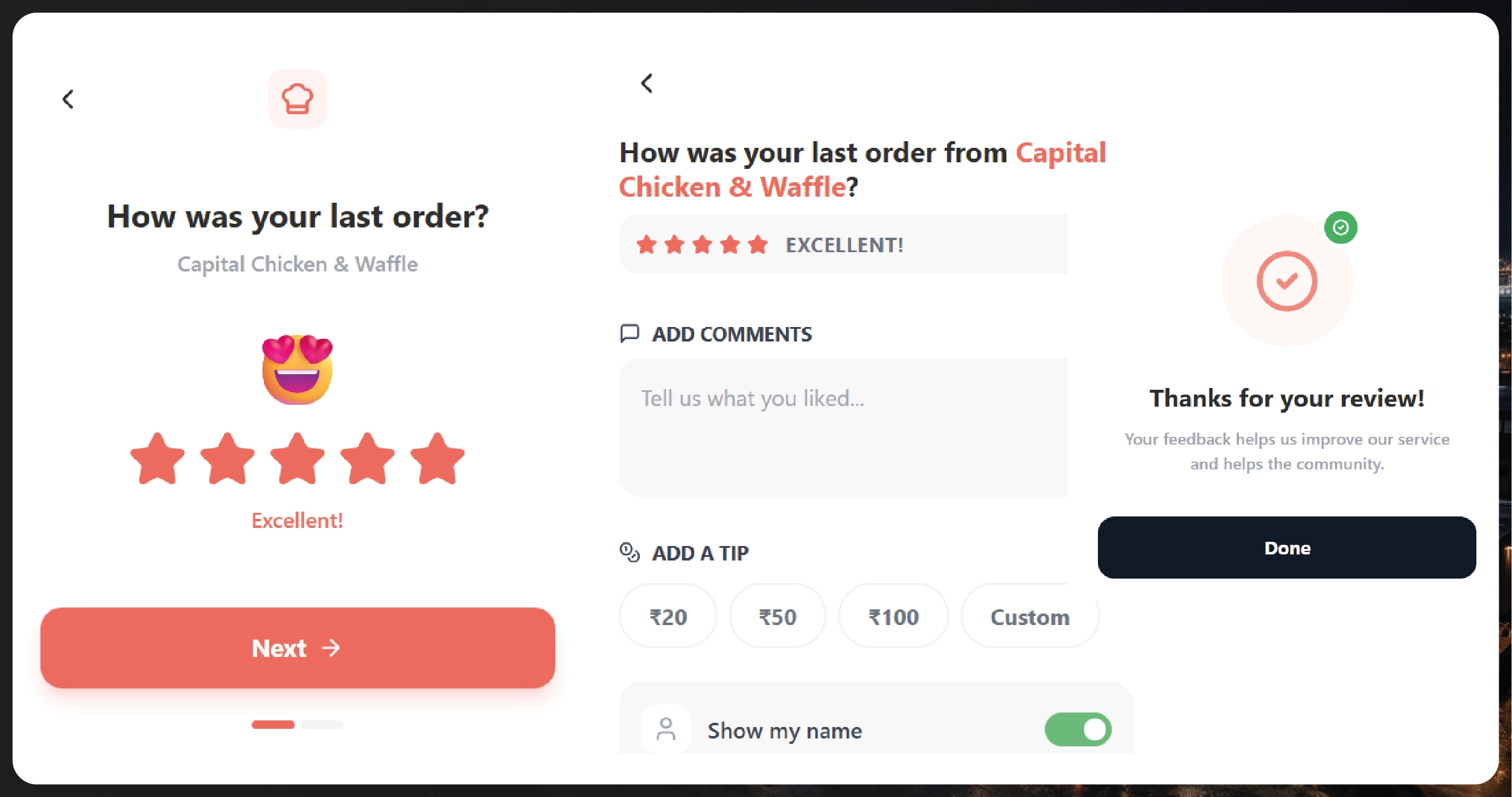The width and height of the screenshot is (1512, 797).
Task: Click the back arrow above the review question
Action: 646,84
